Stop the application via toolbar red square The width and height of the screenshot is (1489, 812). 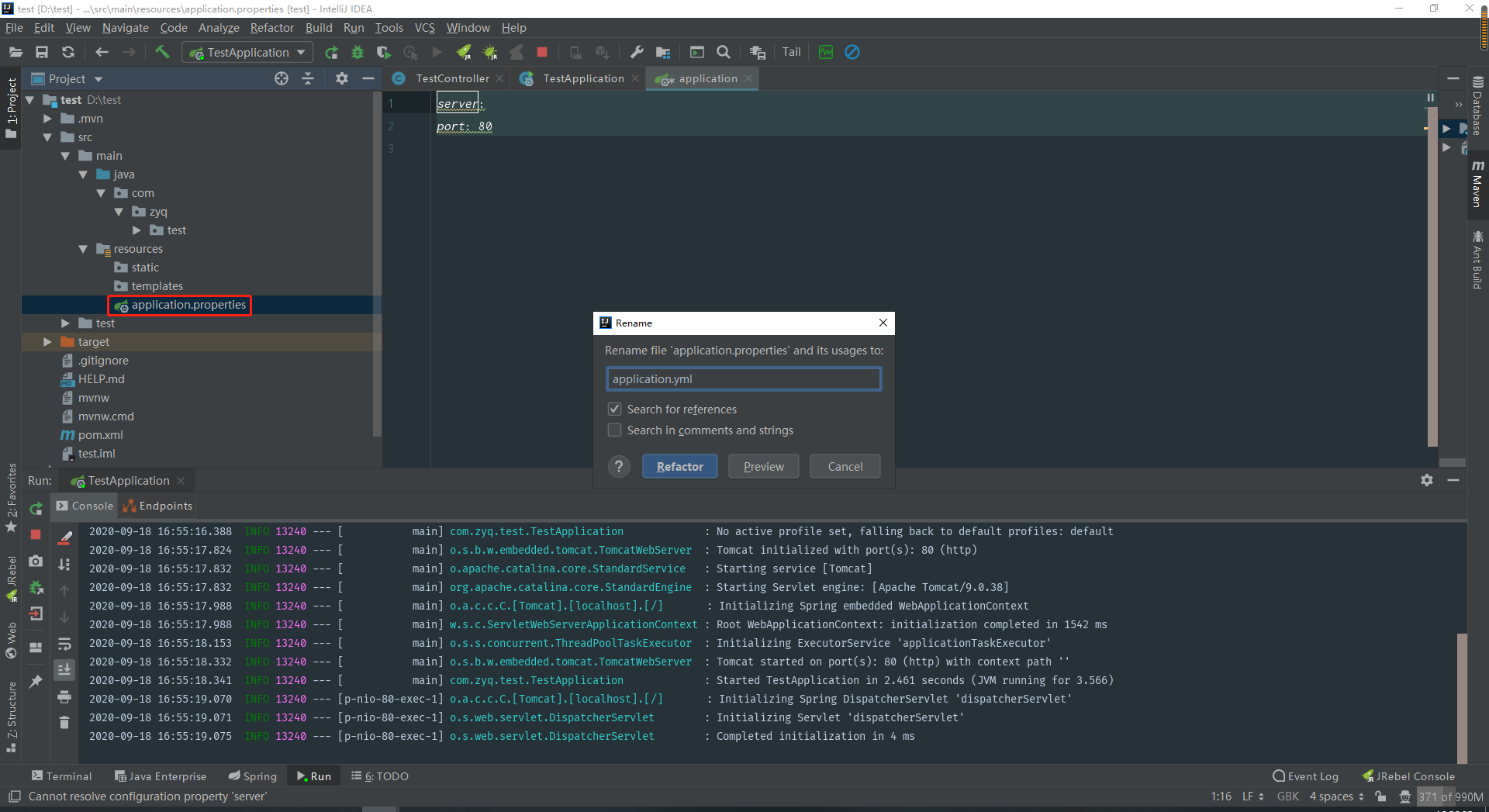click(x=542, y=52)
